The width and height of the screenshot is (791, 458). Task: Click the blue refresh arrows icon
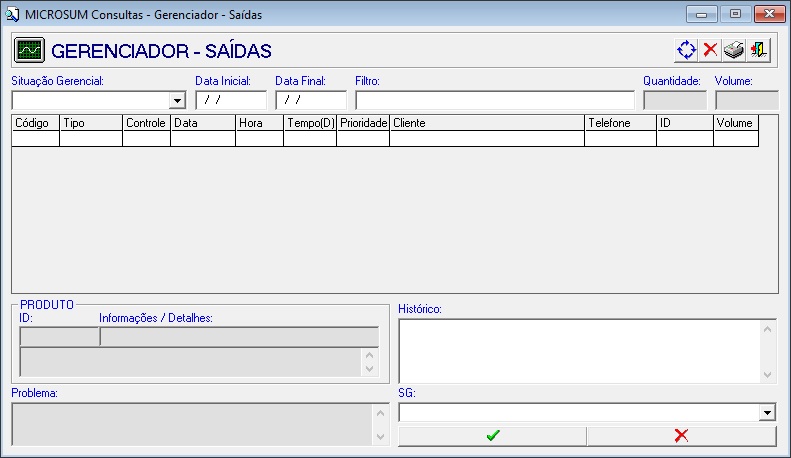pos(686,50)
